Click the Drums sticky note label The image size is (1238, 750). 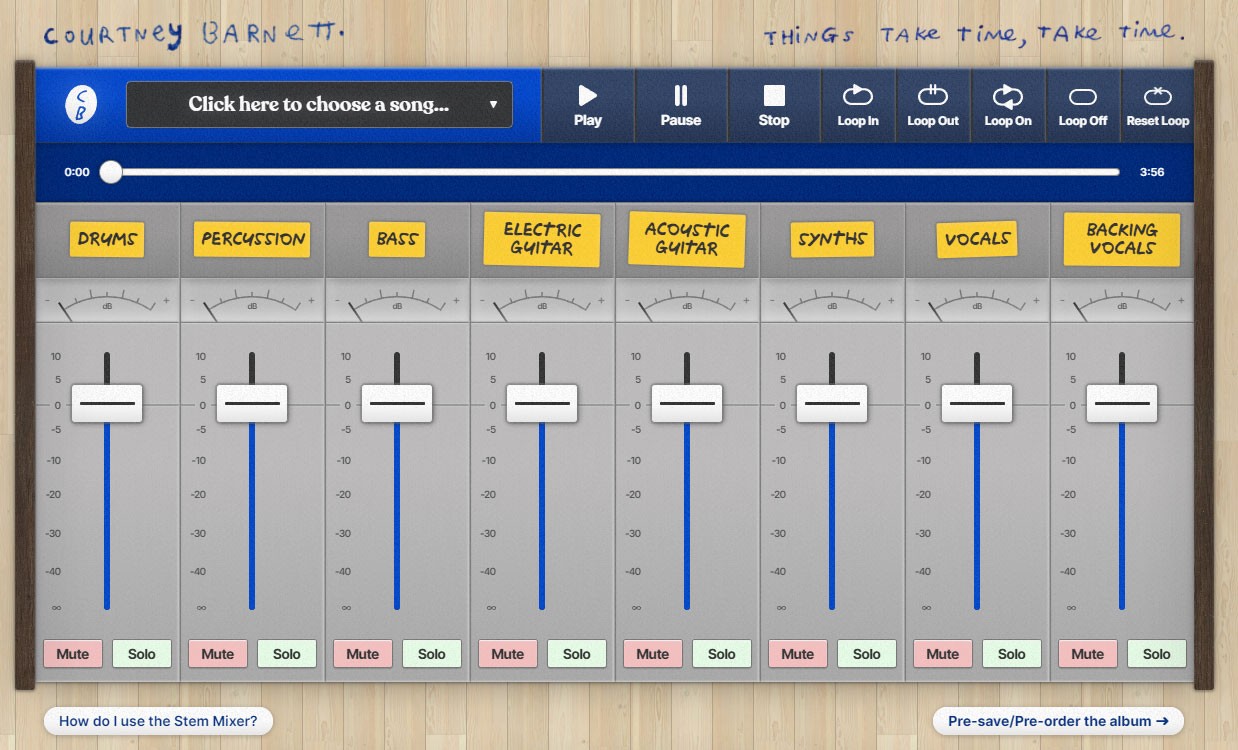click(107, 239)
